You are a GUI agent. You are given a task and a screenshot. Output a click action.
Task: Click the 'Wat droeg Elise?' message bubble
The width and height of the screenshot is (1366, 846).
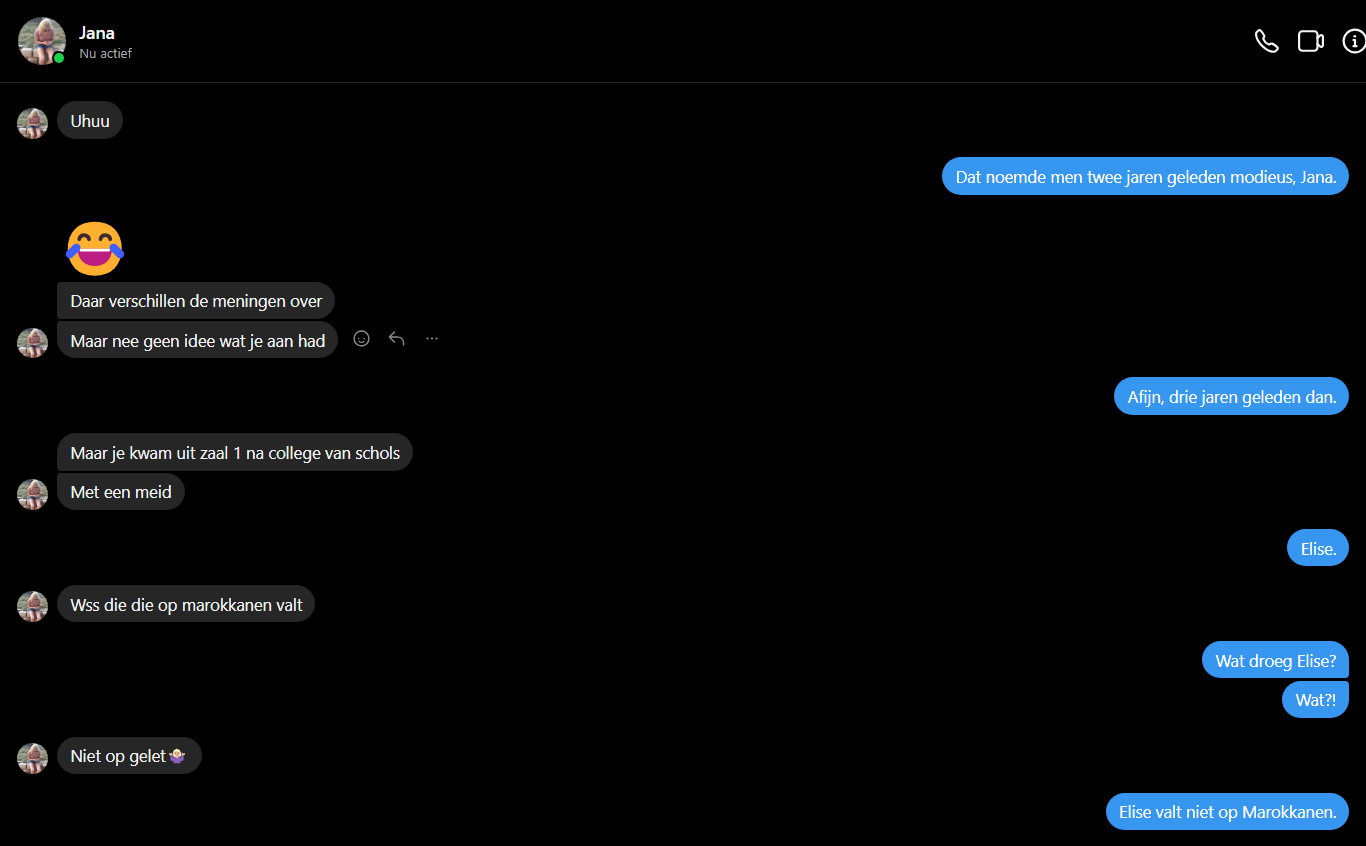tap(1275, 660)
